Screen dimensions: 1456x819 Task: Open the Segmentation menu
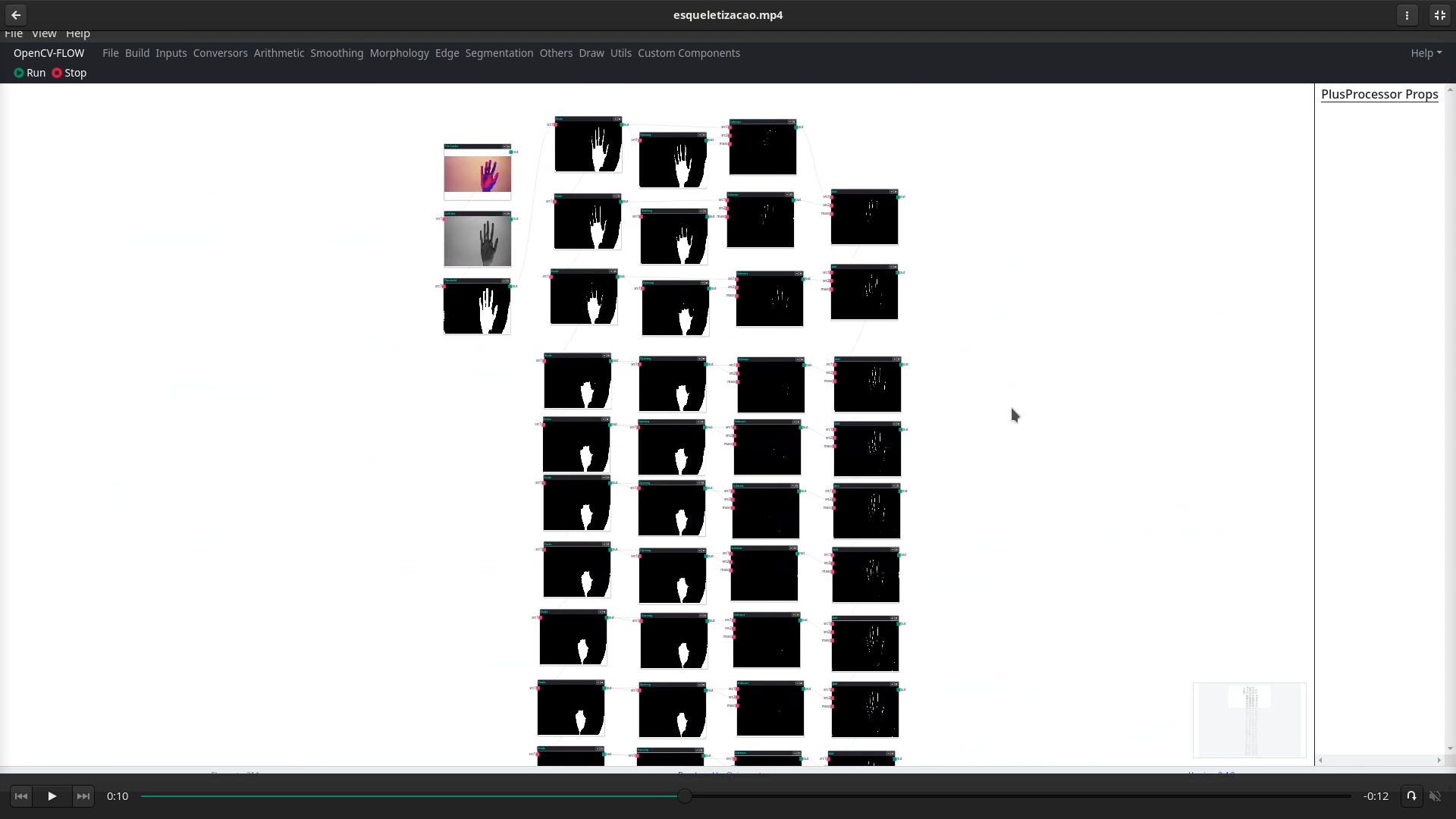[x=499, y=53]
